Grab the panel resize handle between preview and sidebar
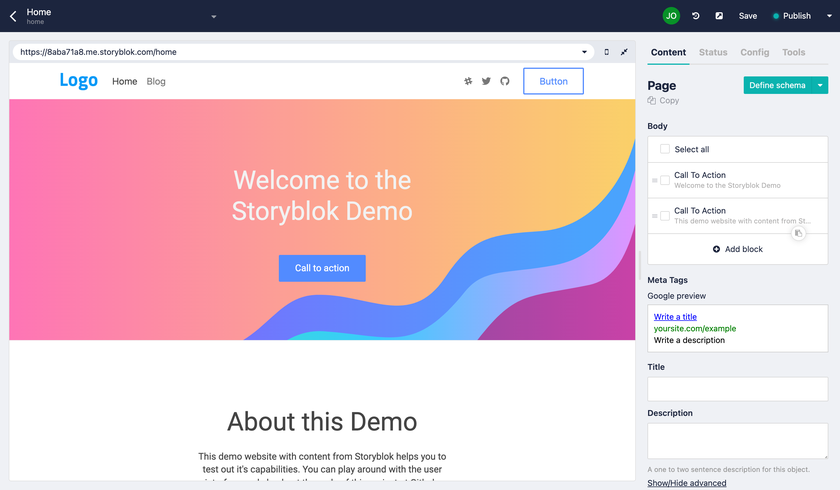Viewport: 840px width, 490px height. pyautogui.click(x=640, y=265)
